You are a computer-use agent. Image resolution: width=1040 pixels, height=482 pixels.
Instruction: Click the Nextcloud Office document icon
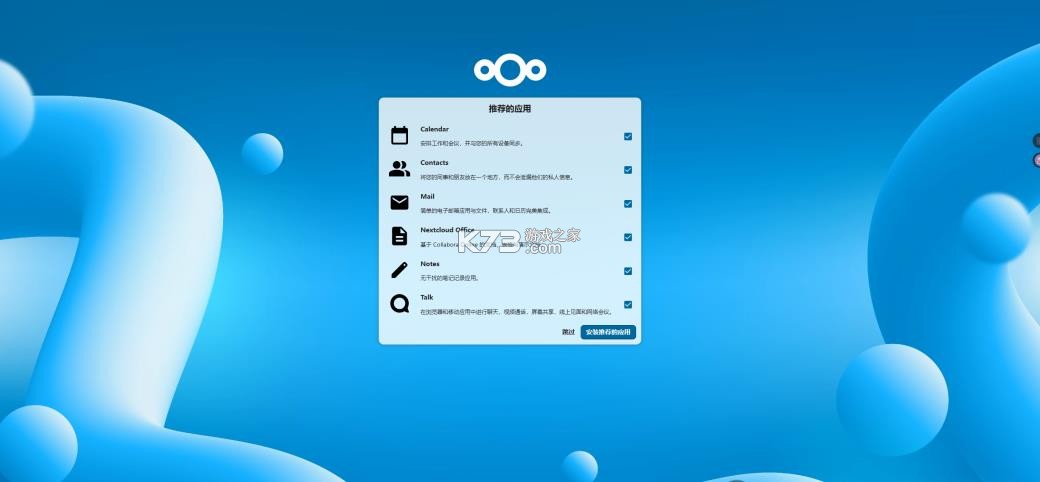pos(399,236)
